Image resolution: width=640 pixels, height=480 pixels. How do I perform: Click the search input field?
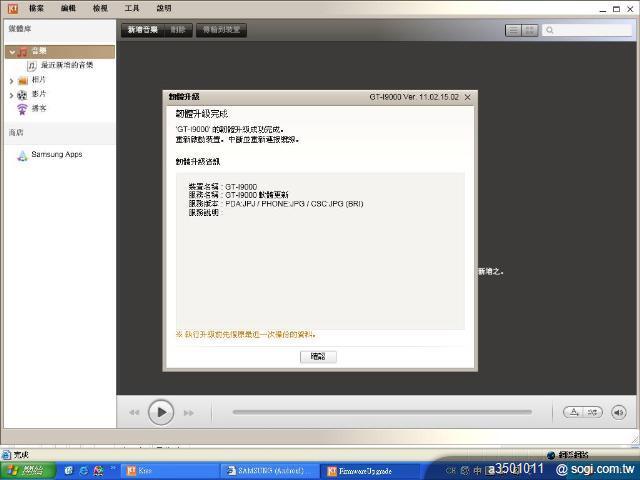coord(591,31)
